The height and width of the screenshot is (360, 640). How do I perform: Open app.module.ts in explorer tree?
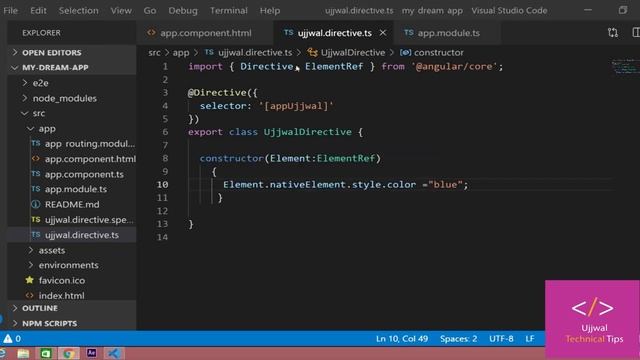(71, 189)
